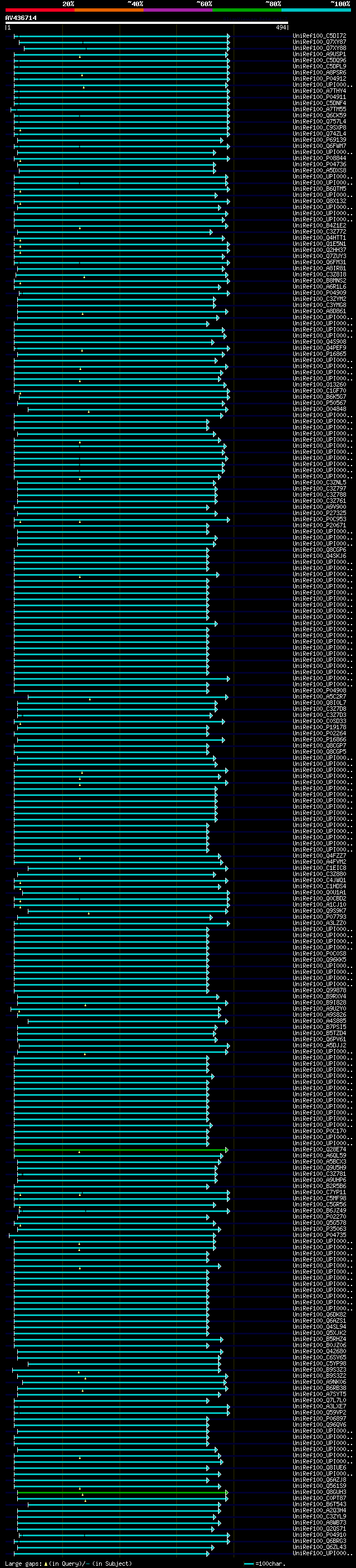356x1568 pixels.
Task: Click the green 60–80% identity legend segment
Action: pos(247,10)
